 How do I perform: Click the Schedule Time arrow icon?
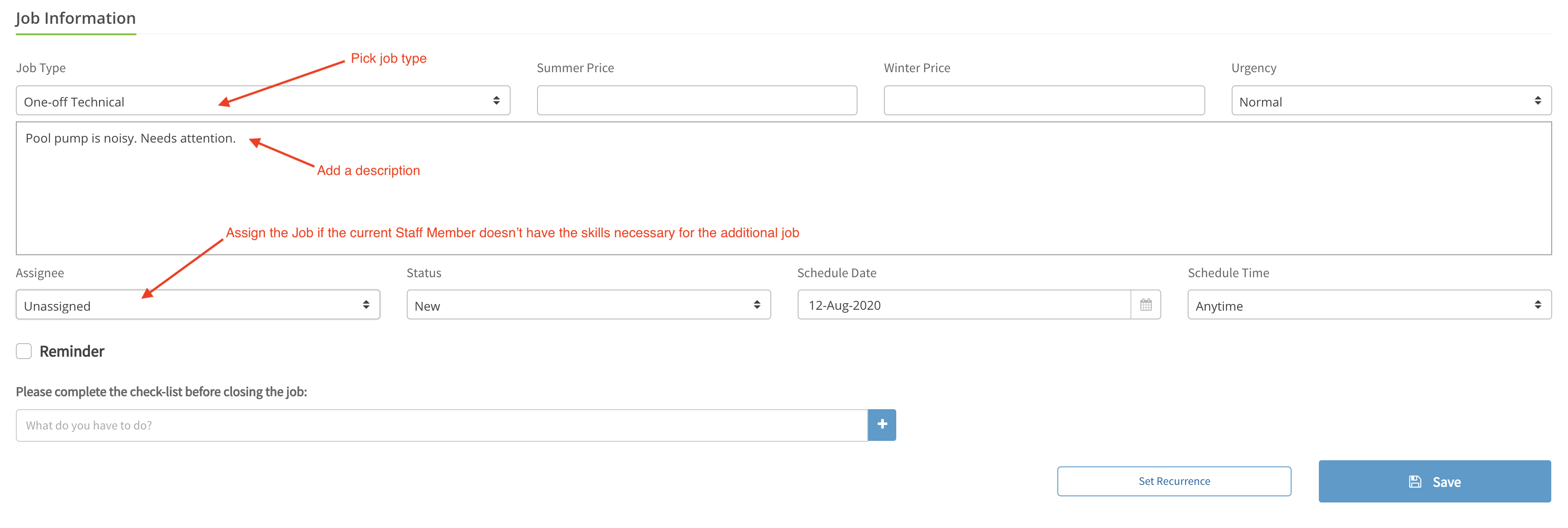point(1538,305)
